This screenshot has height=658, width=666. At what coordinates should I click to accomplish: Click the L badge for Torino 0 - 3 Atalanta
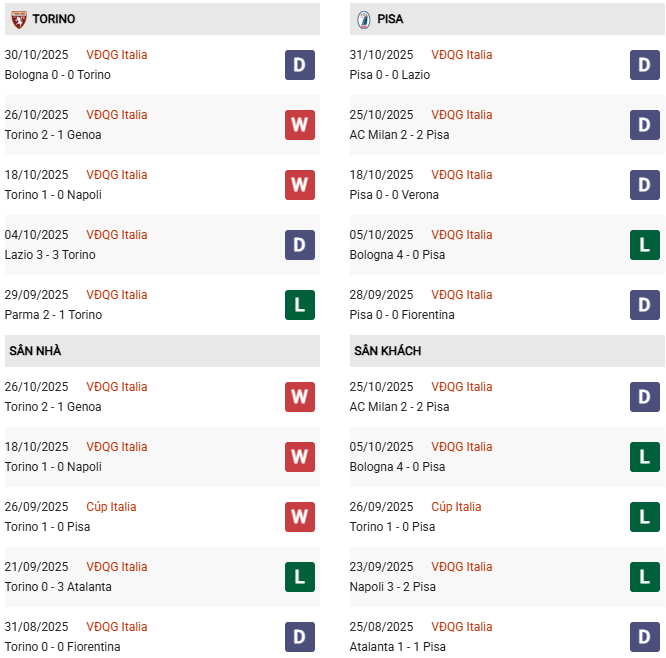299,577
